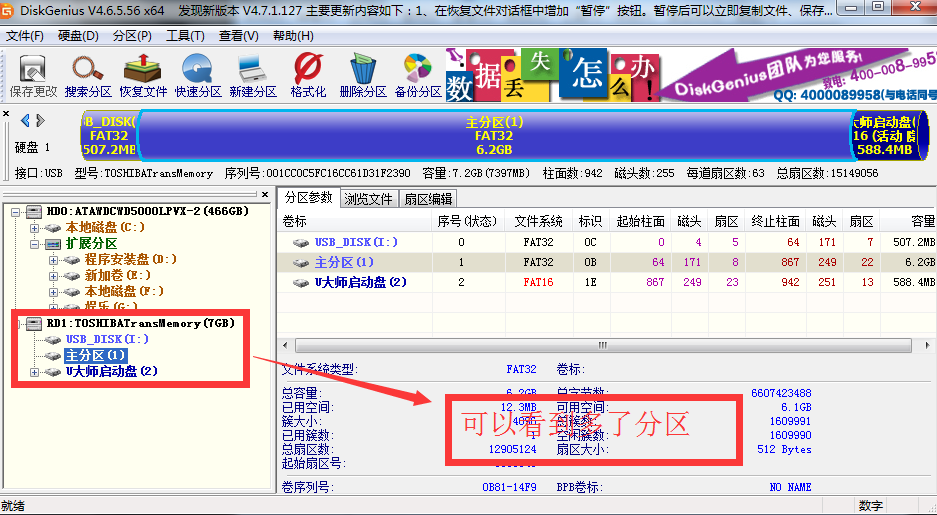937x515 pixels.
Task: Switch to the 扇区编辑 tab
Action: click(x=427, y=199)
